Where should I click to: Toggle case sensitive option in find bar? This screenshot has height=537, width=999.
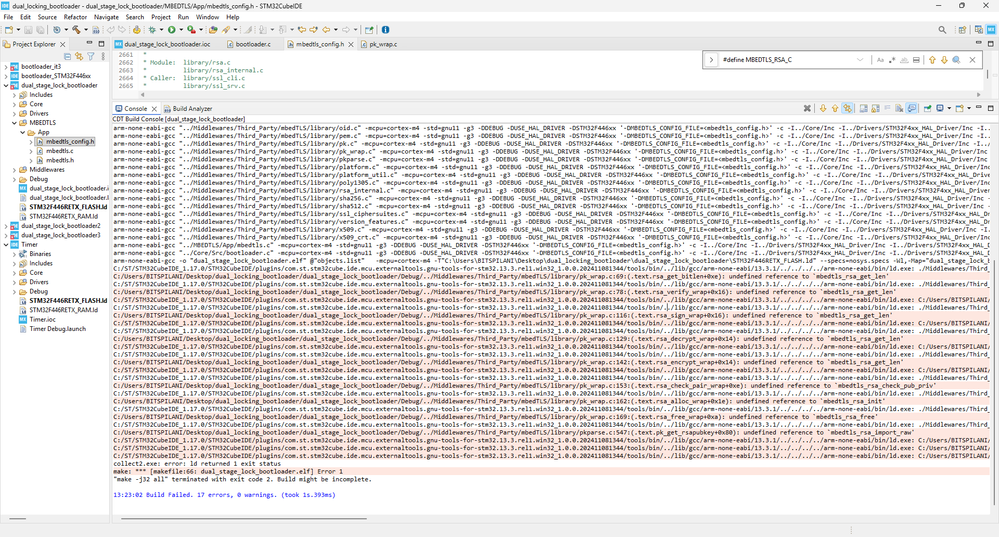click(880, 59)
